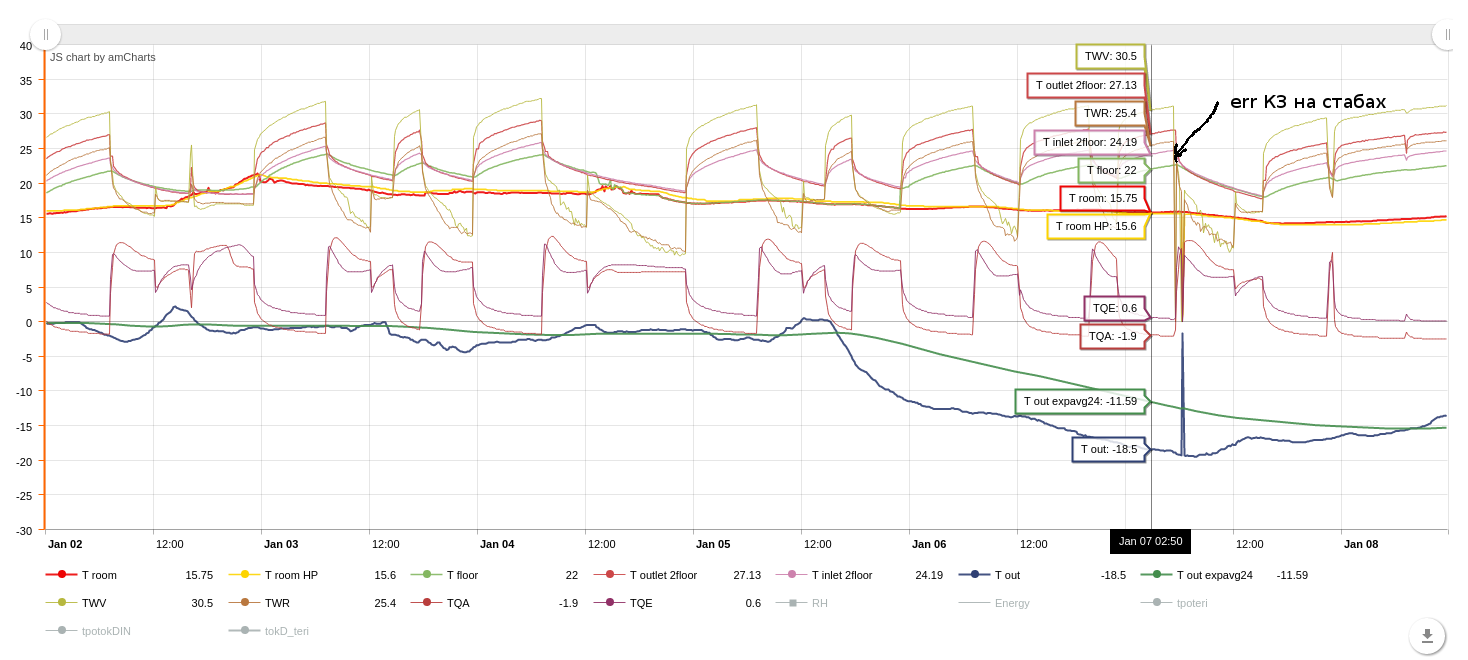Toggle T inlet 2floor legend entry
Screen dimensions: 1468x660
(x=859, y=575)
